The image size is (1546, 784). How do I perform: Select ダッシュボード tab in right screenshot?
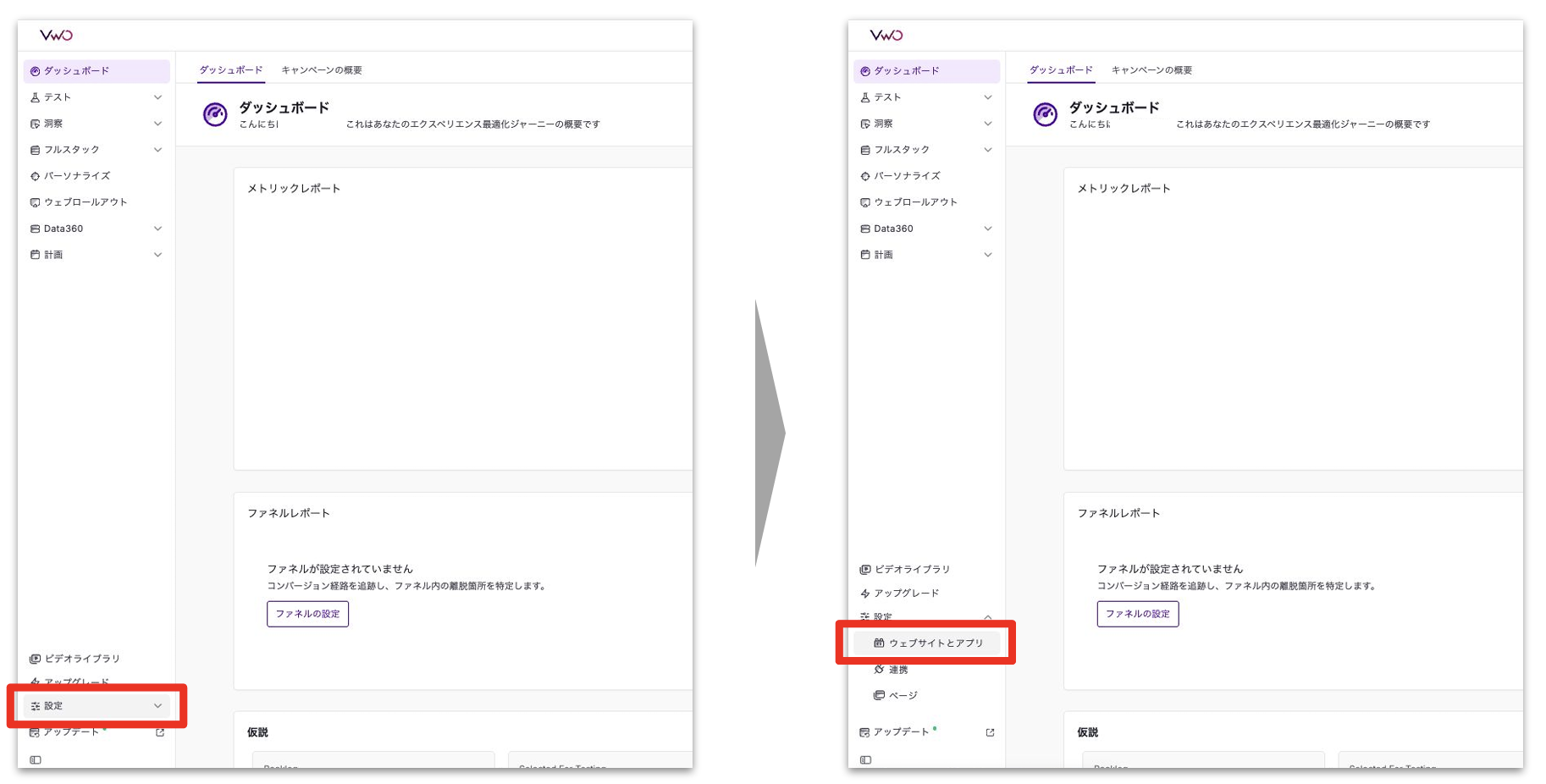tap(1060, 70)
